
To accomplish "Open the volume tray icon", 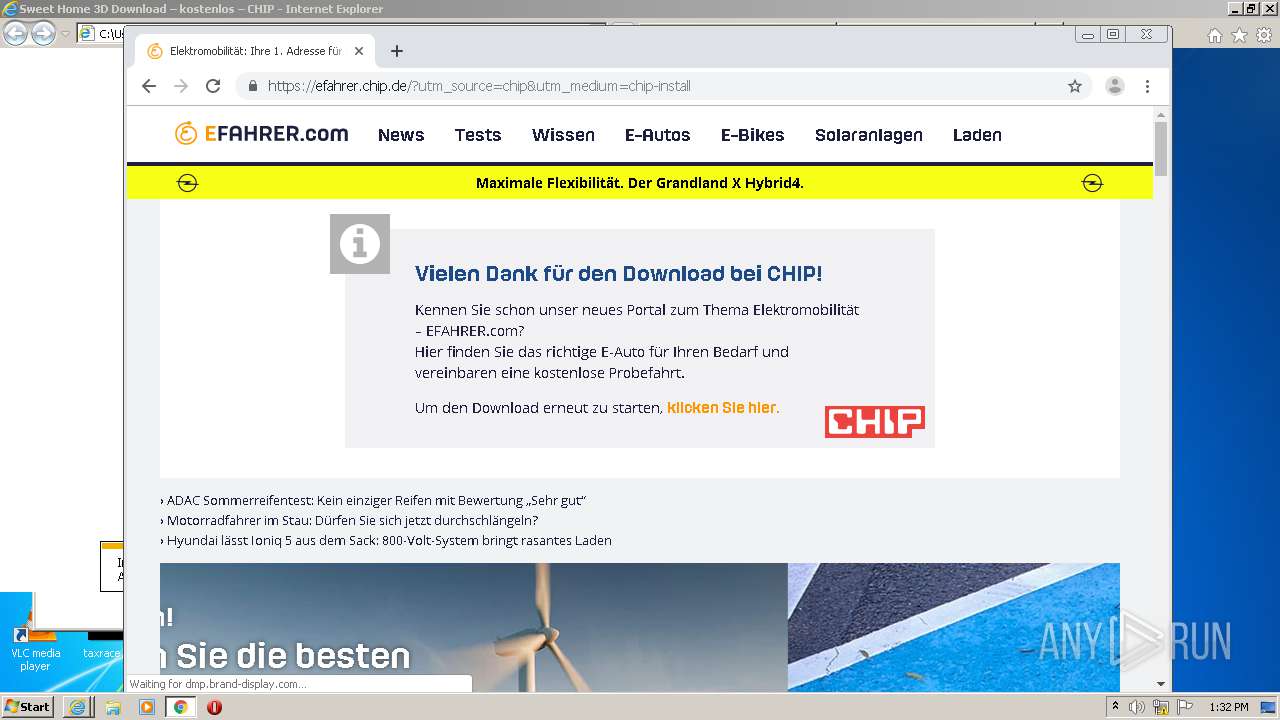I will [1137, 707].
